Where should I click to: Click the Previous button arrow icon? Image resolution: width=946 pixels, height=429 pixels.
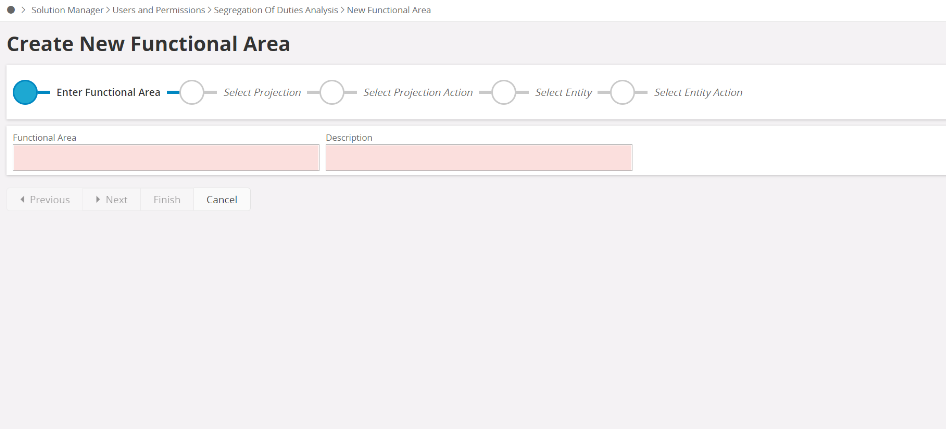tap(22, 200)
